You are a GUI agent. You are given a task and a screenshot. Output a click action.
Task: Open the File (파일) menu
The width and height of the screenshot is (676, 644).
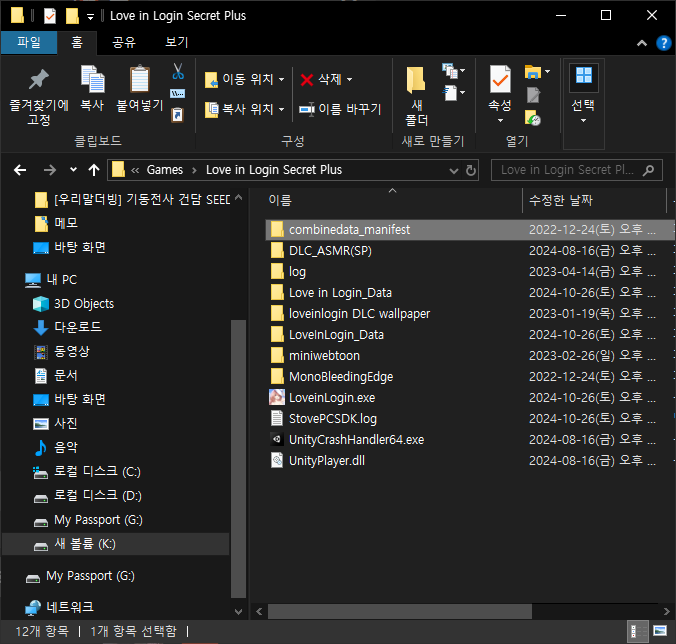pyautogui.click(x=29, y=42)
